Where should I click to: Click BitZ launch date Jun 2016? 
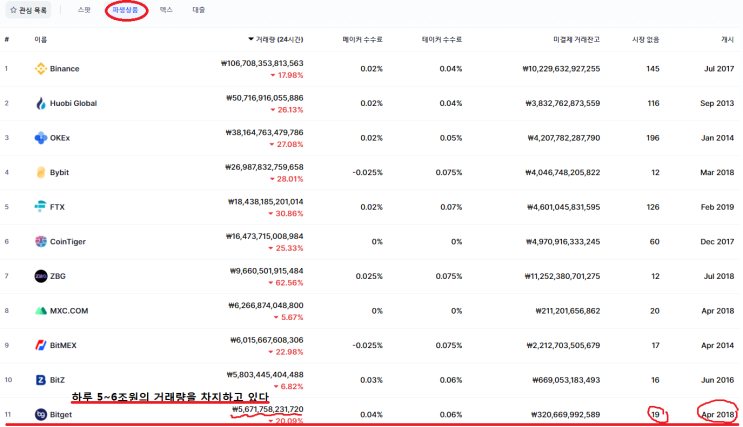718,380
